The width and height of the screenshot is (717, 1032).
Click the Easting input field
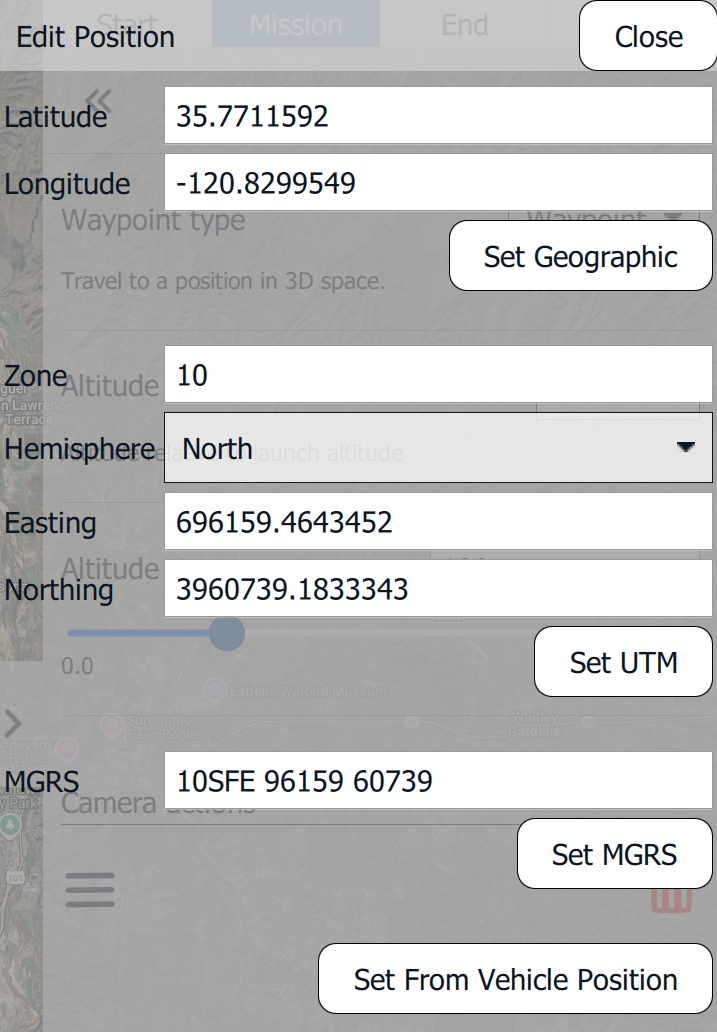point(437,522)
